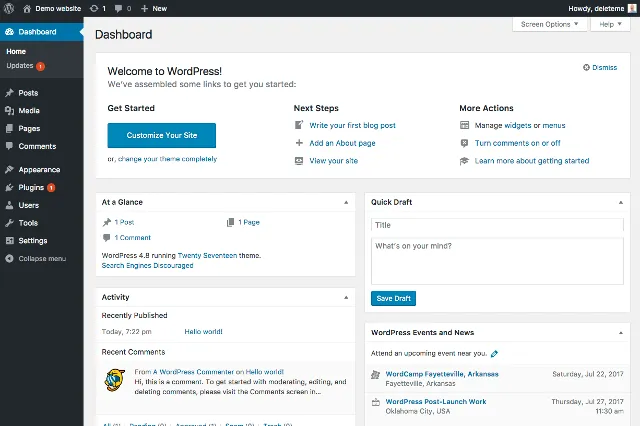
Task: Open the widgets management link
Action: tap(518, 125)
